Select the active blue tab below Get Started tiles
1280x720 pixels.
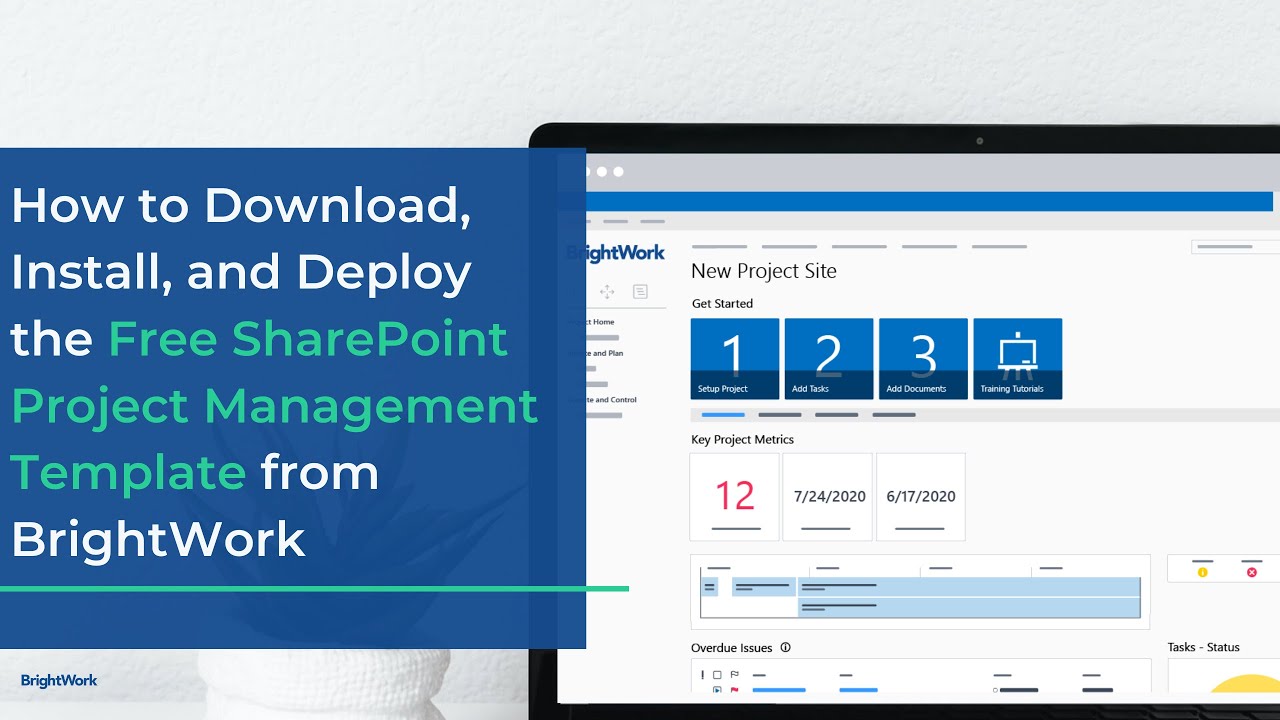click(x=723, y=414)
